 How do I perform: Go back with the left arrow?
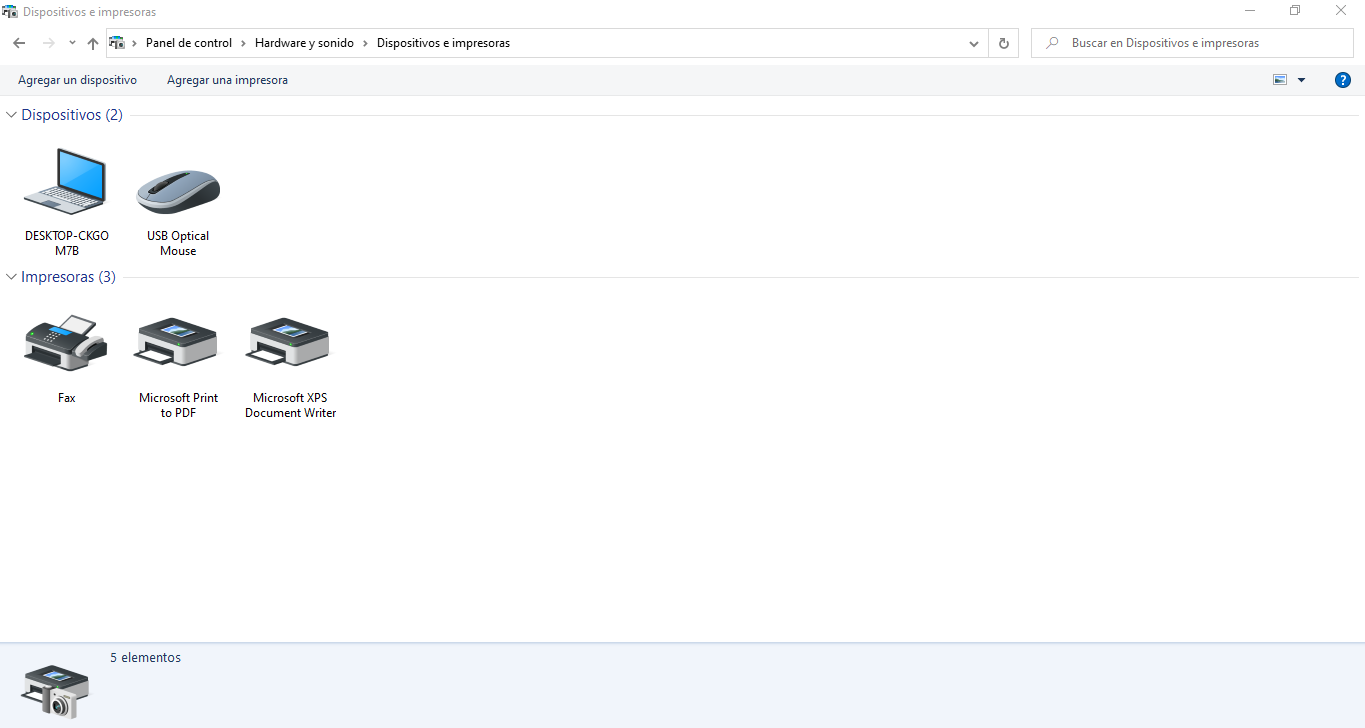[x=19, y=43]
